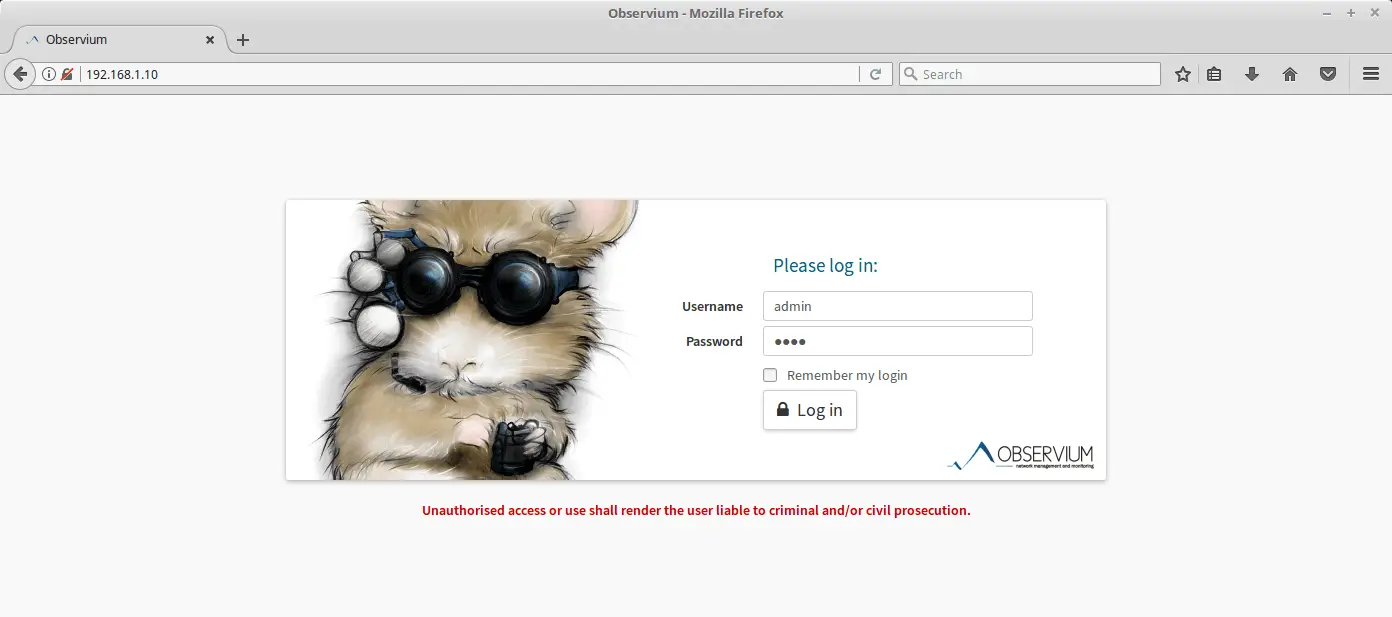The height and width of the screenshot is (617, 1392).
Task: Enable the Remember my login checkbox
Action: point(770,375)
